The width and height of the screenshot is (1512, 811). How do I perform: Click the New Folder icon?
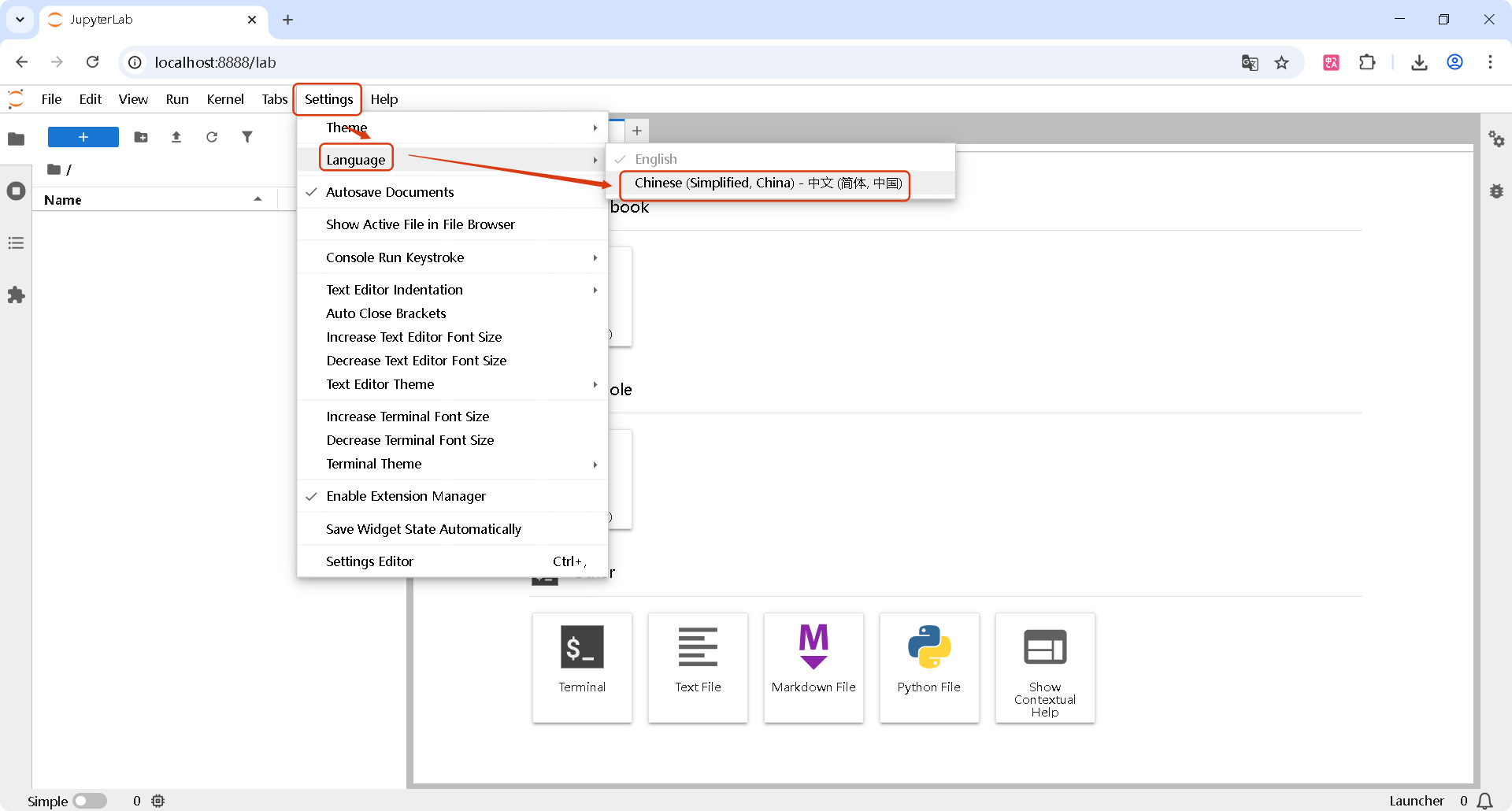(x=141, y=137)
